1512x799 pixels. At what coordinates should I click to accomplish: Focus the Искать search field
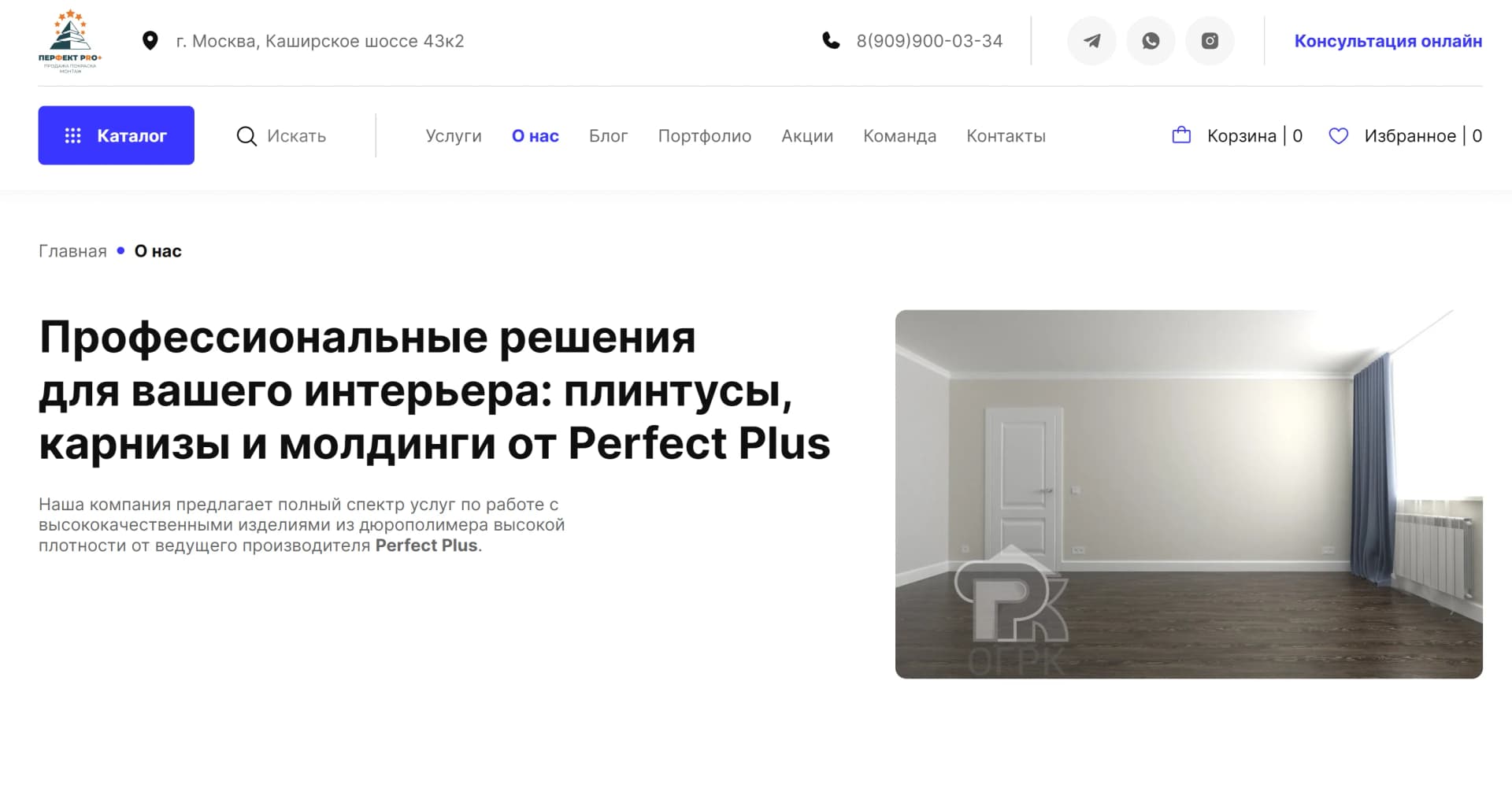pos(296,136)
